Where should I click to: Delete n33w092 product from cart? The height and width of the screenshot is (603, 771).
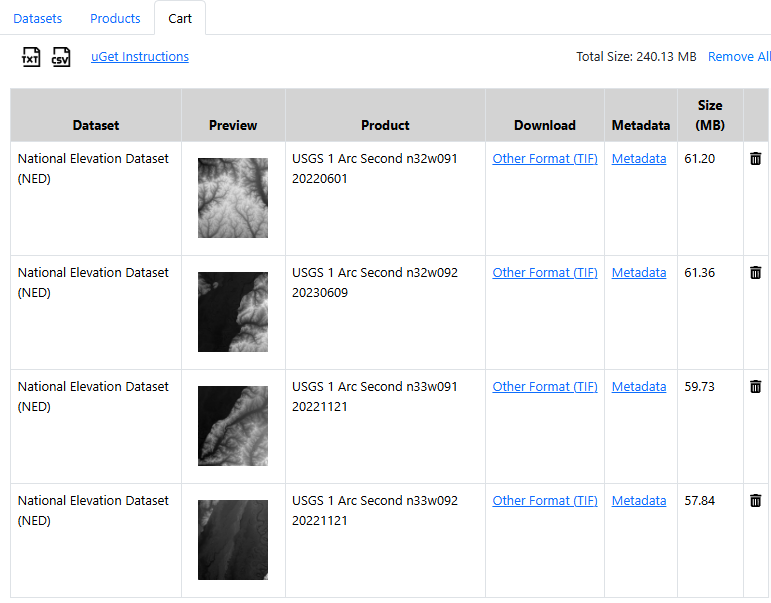tap(755, 501)
